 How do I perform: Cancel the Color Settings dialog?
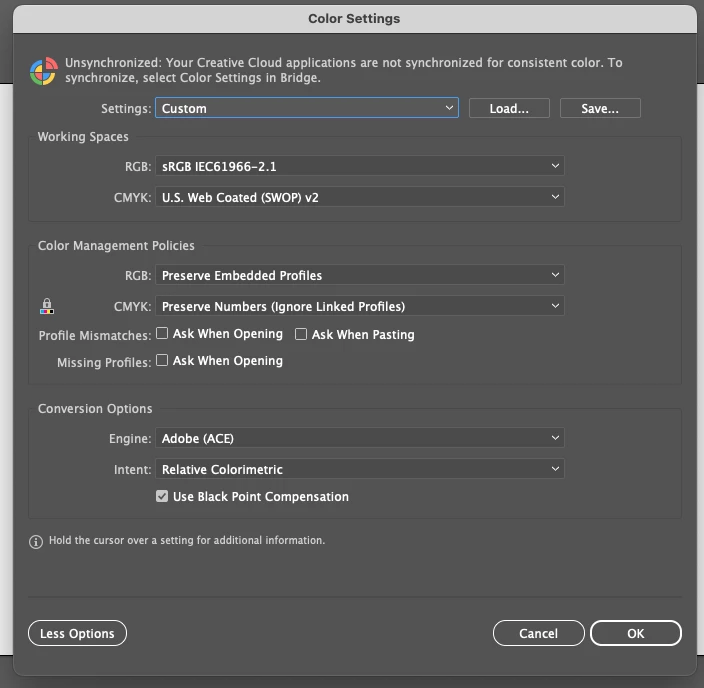click(539, 633)
